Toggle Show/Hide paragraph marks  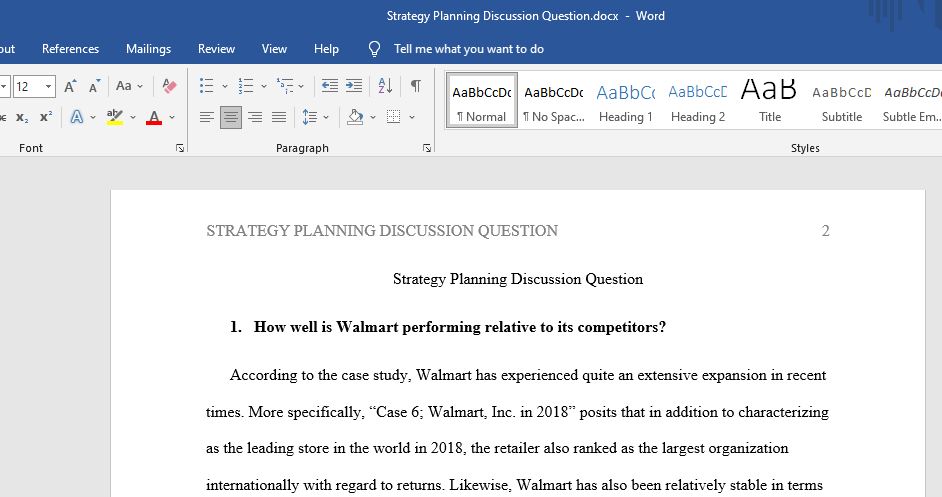point(416,86)
